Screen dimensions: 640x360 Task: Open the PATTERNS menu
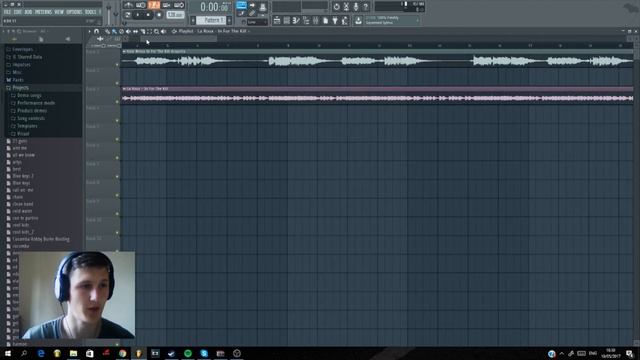[x=43, y=12]
